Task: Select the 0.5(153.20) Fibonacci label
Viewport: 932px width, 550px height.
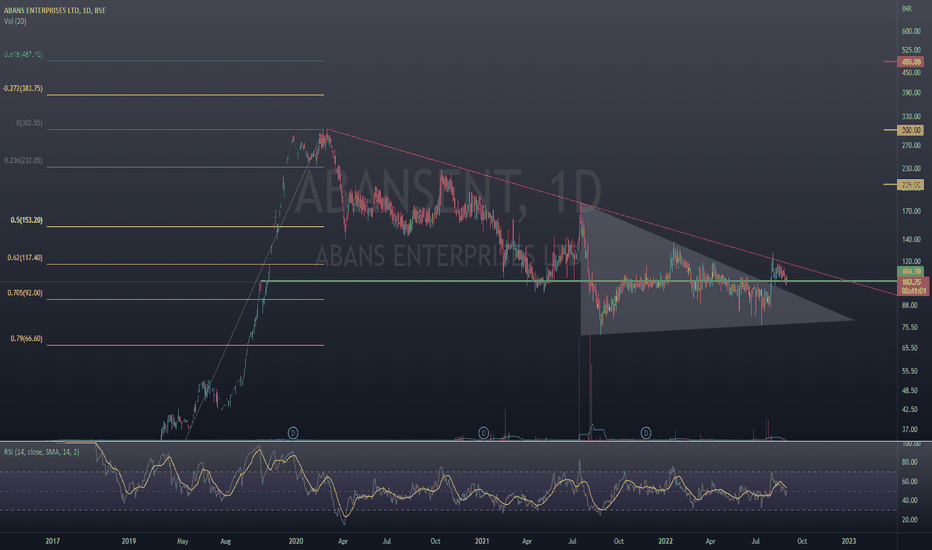Action: (x=27, y=220)
